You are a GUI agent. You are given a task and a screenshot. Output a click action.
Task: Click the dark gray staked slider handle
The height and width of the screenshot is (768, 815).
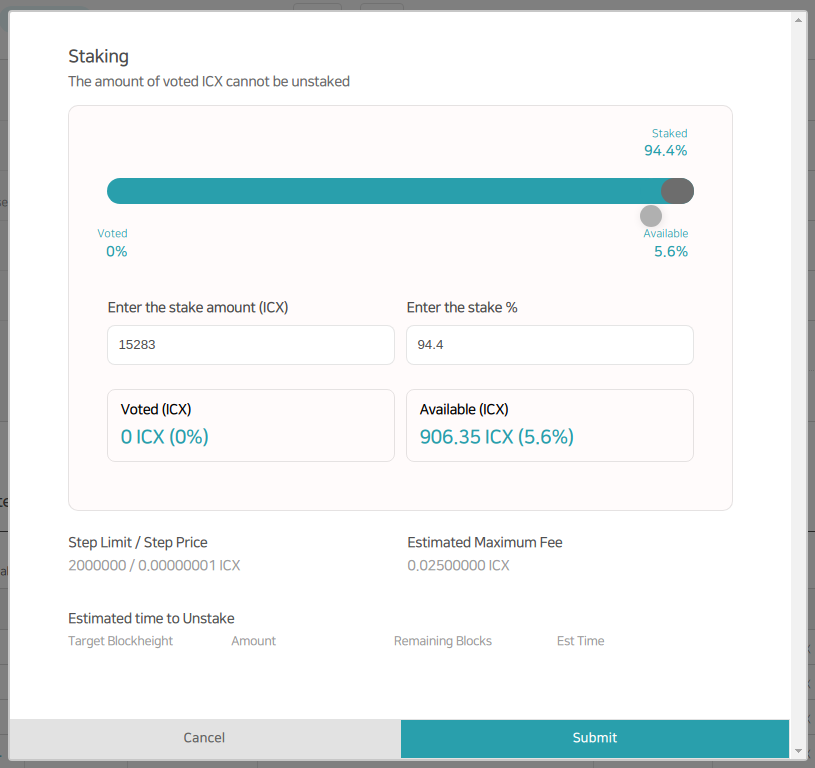(x=678, y=191)
